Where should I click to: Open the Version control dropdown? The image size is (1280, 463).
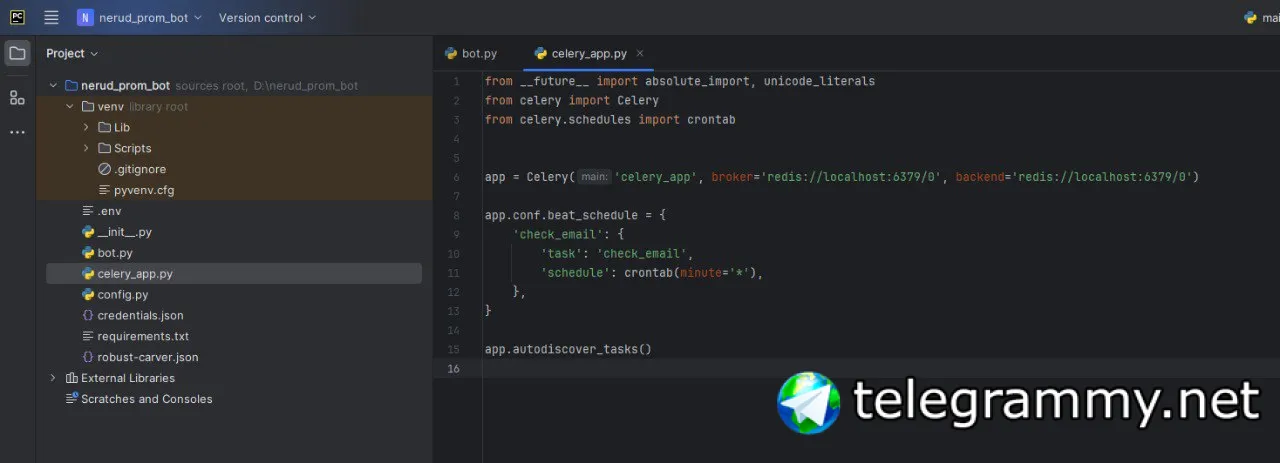click(x=267, y=17)
